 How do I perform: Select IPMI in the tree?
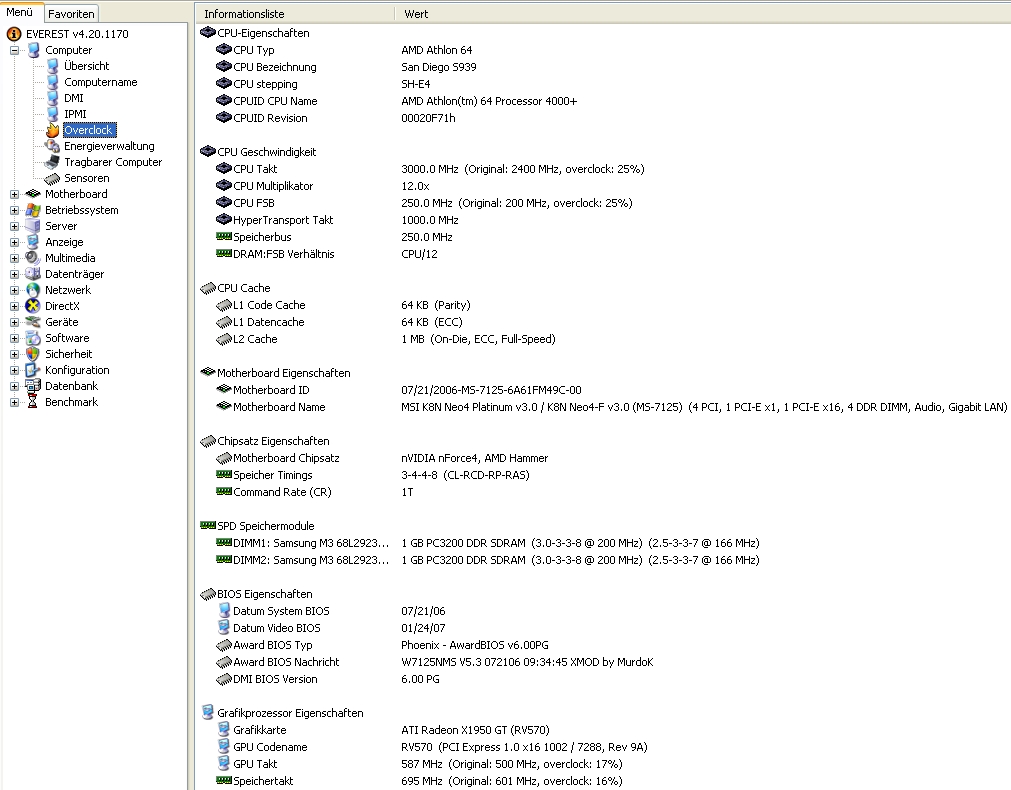[x=75, y=114]
